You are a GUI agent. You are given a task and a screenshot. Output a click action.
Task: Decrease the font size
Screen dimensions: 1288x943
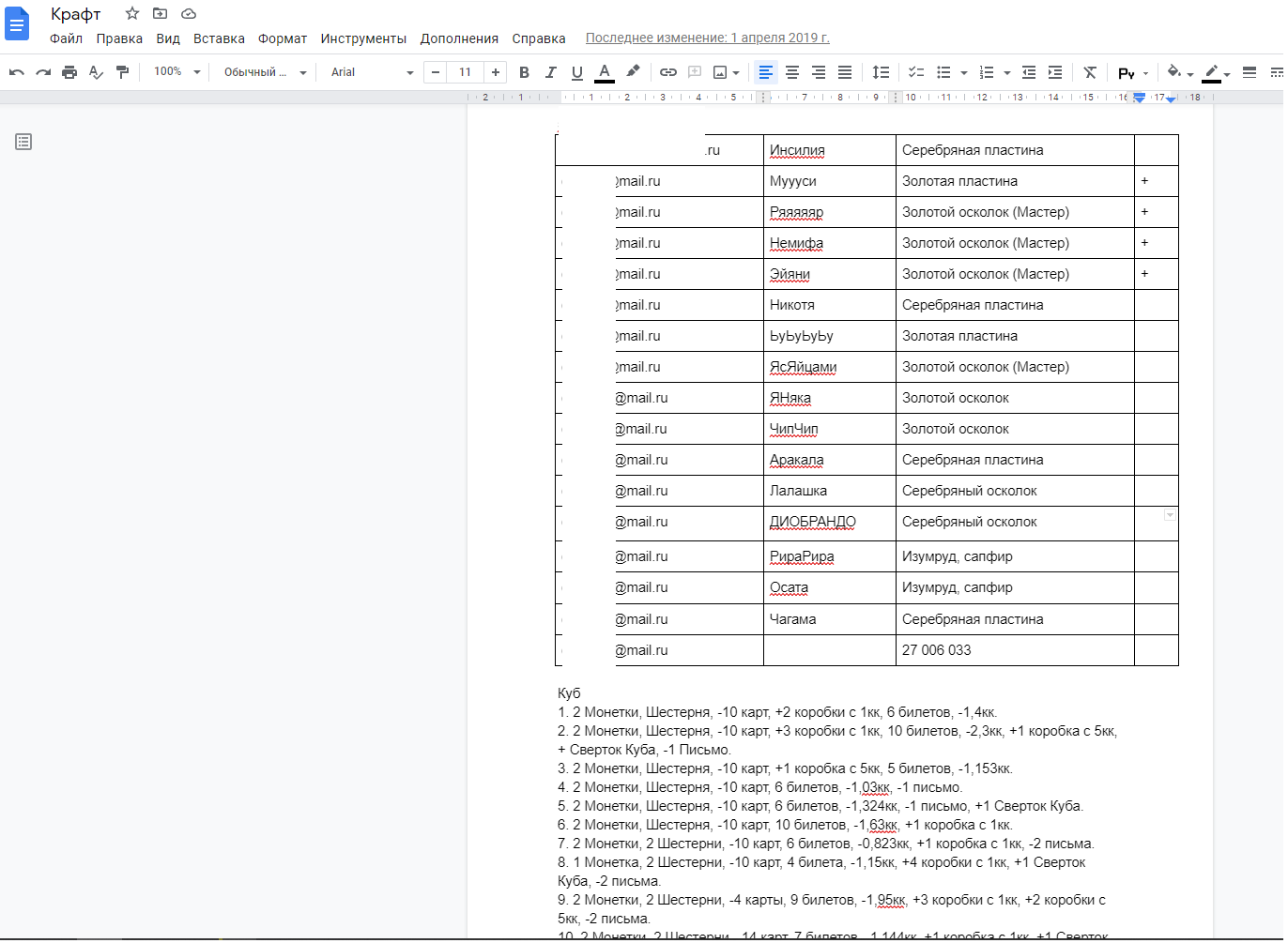pos(436,72)
